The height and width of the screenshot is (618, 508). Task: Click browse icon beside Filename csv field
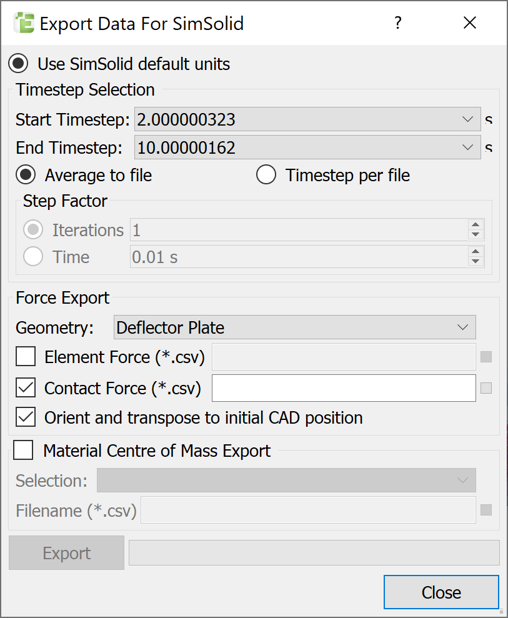[x=486, y=510]
